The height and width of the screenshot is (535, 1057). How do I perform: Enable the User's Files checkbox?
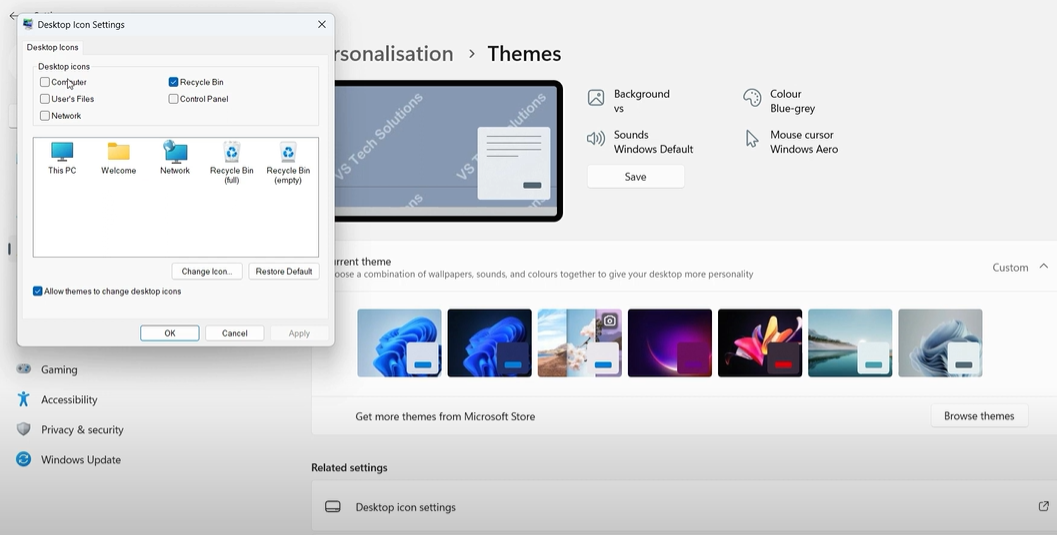point(44,99)
